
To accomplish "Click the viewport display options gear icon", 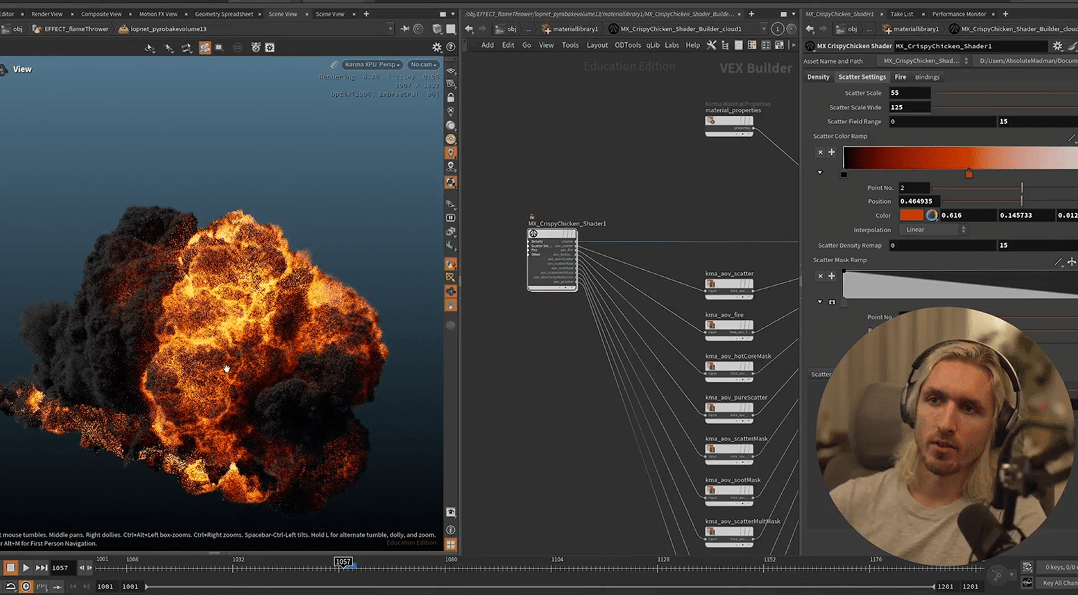I will pos(437,47).
